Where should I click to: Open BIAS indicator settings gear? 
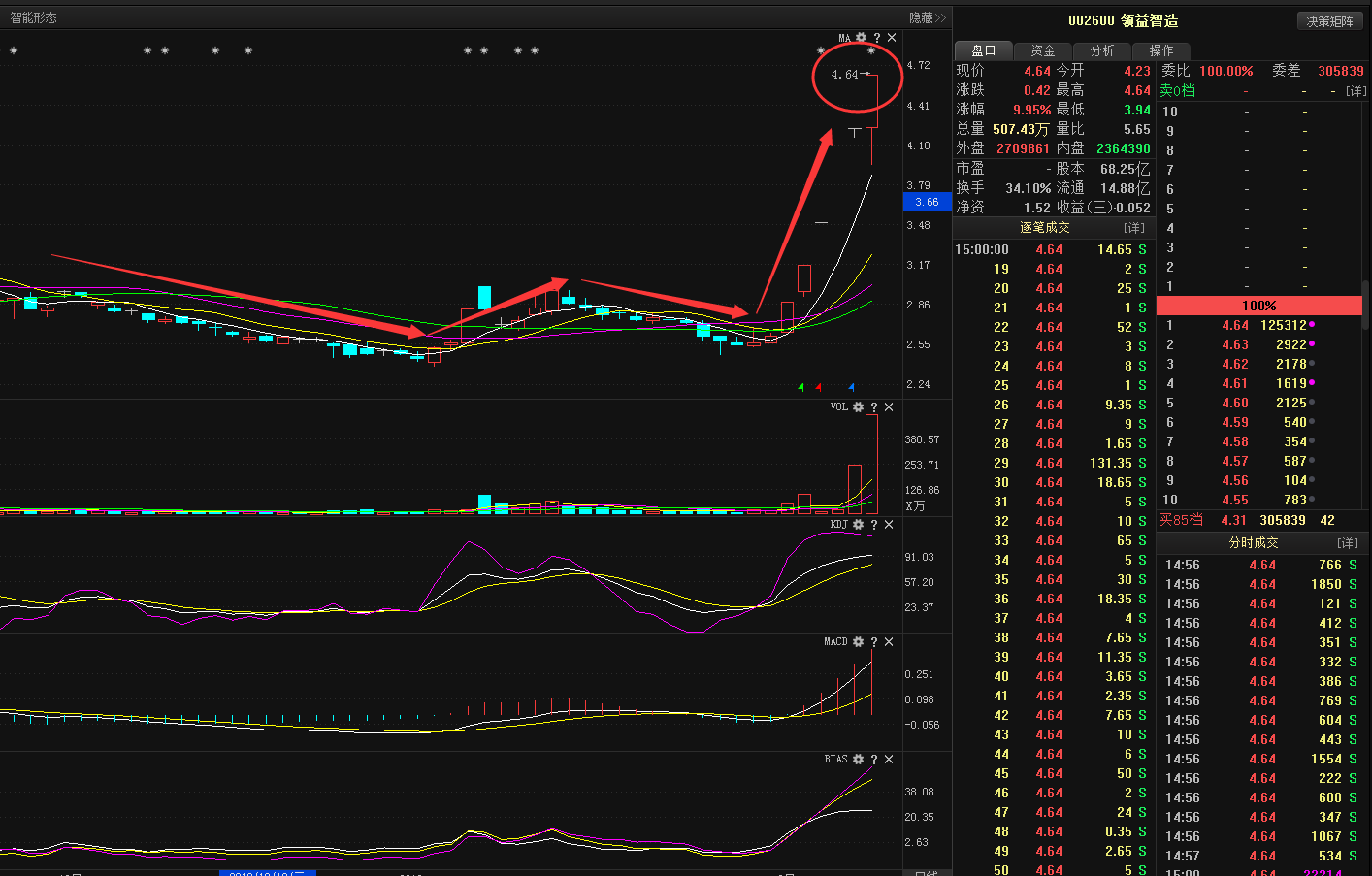tap(858, 760)
